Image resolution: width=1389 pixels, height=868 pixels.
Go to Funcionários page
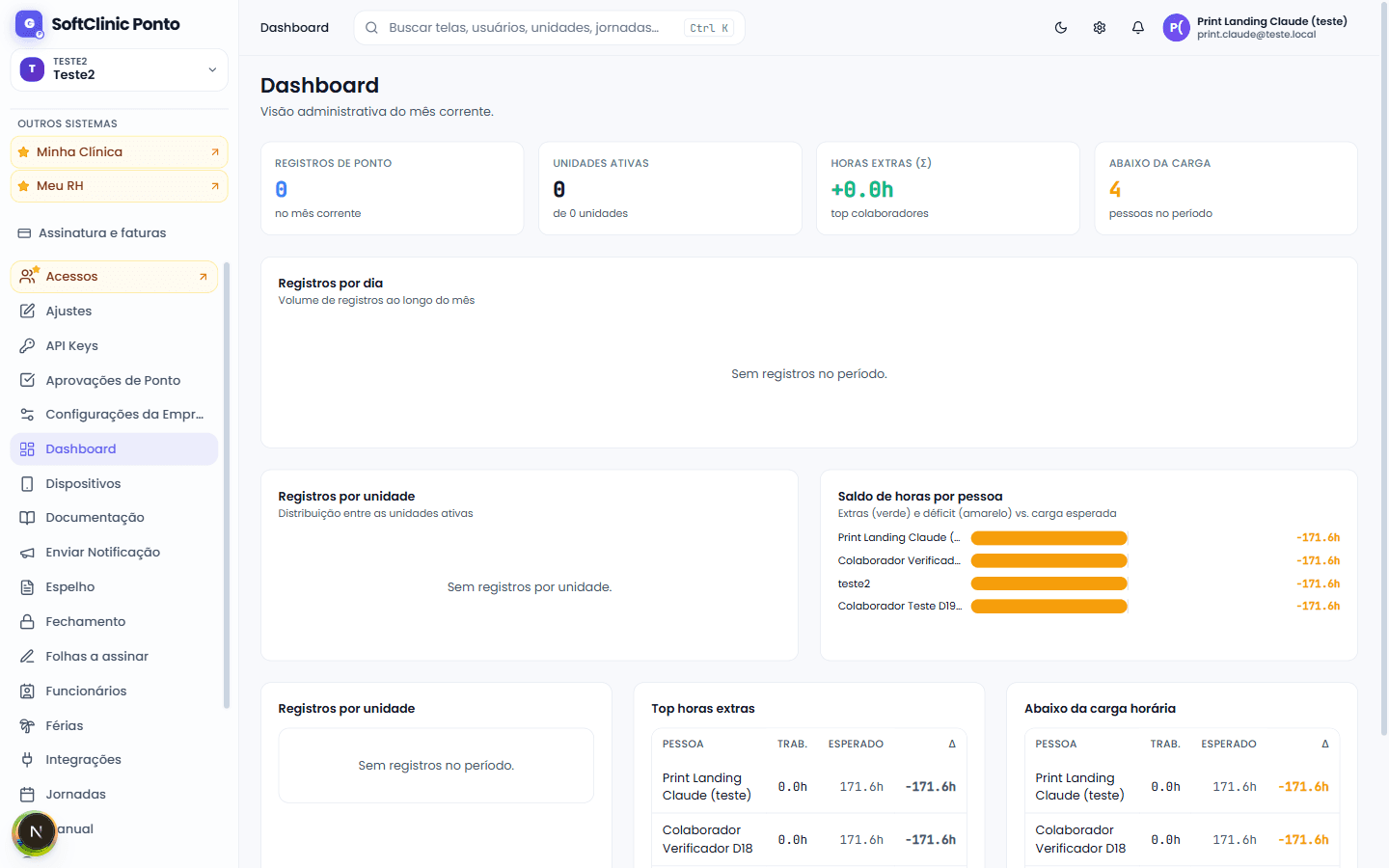pyautogui.click(x=114, y=692)
